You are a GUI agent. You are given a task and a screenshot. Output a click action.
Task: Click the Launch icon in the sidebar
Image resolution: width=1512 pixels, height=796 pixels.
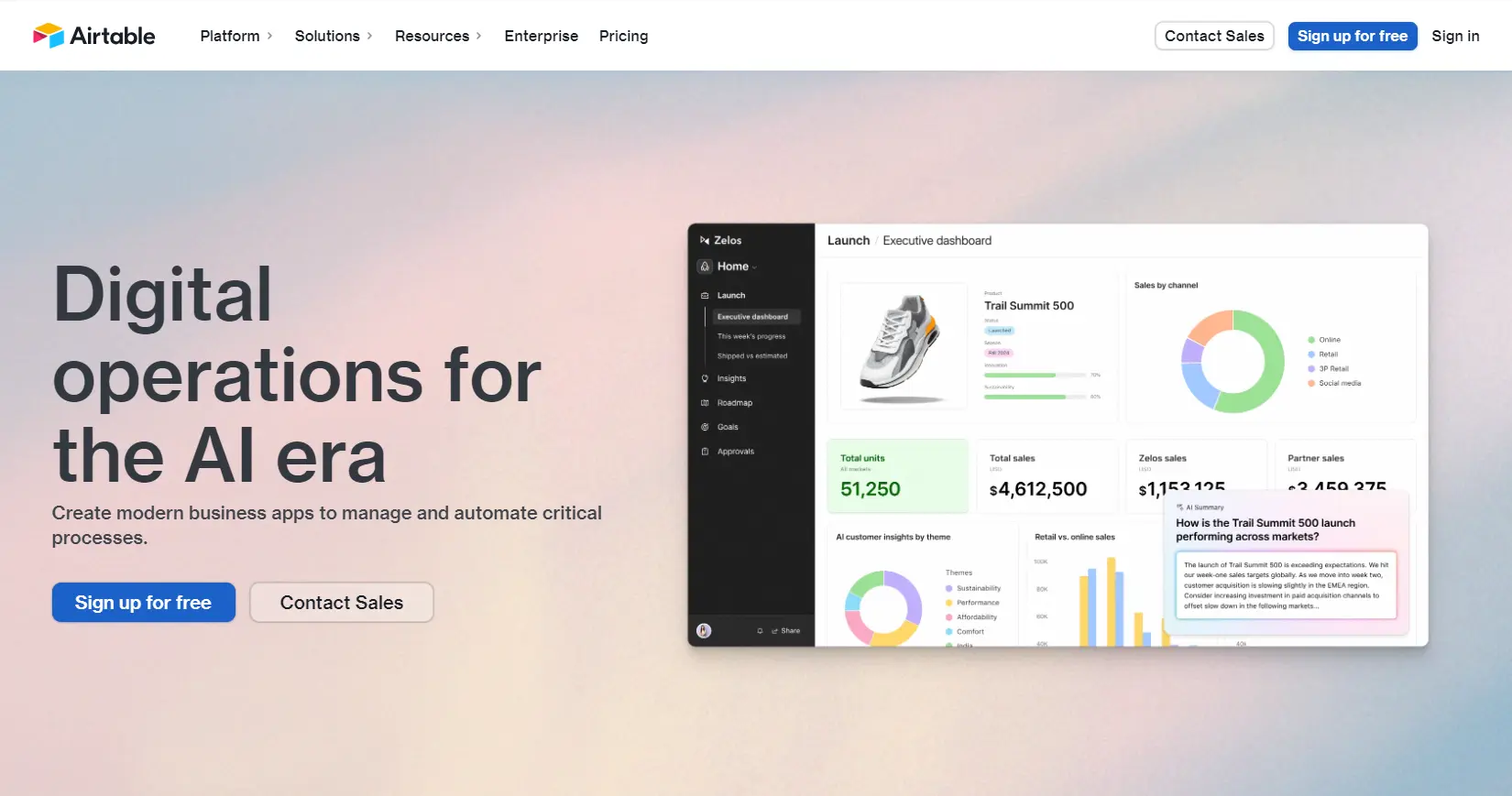(705, 296)
